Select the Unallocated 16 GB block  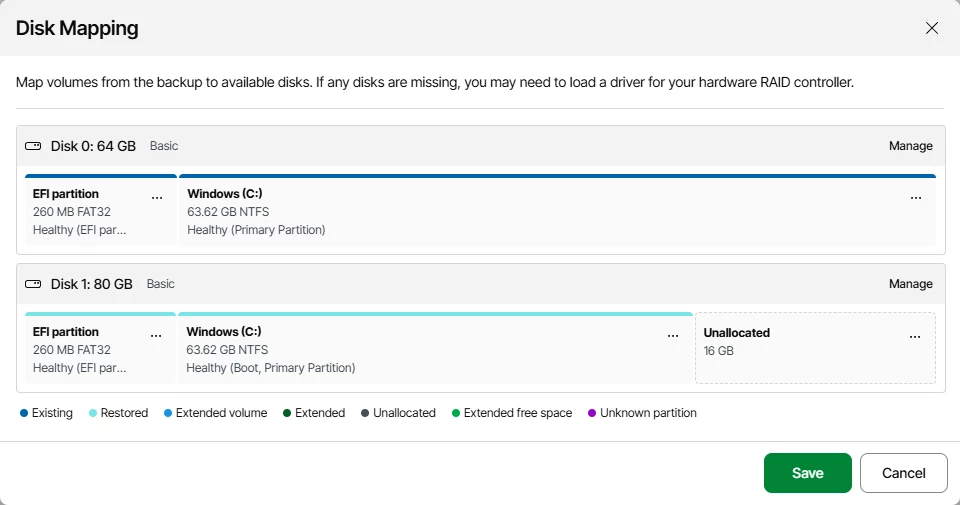(816, 348)
